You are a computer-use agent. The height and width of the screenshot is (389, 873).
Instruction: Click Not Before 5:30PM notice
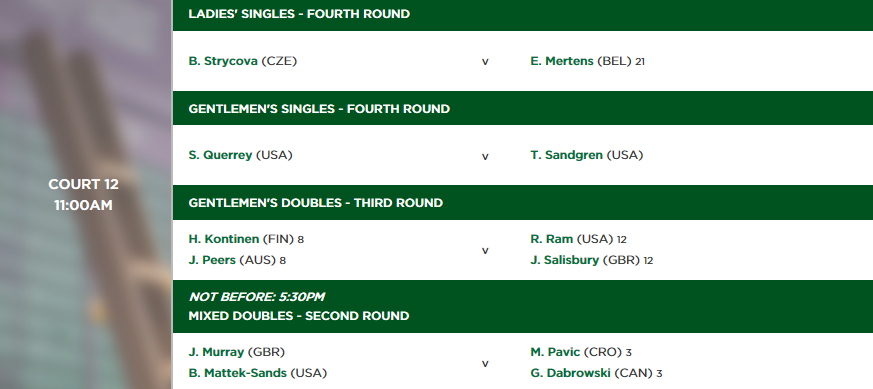[257, 297]
